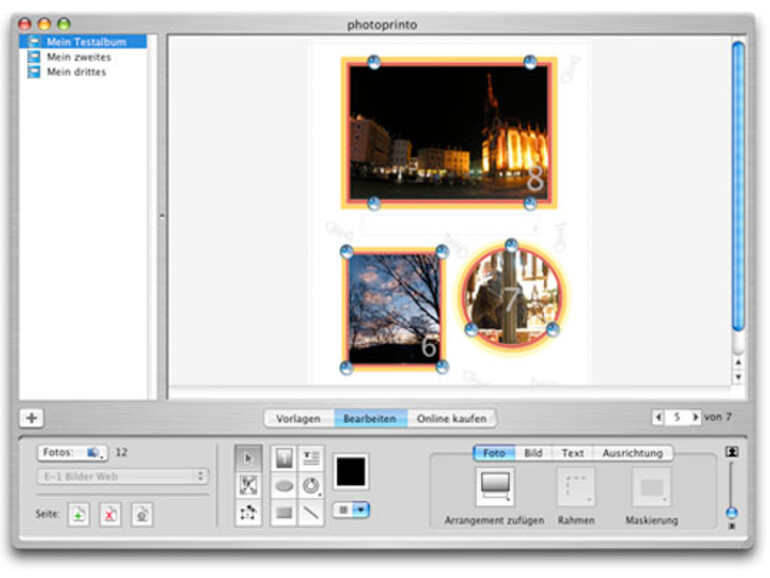
Task: Switch to the Online kaufen tab
Action: 452,419
